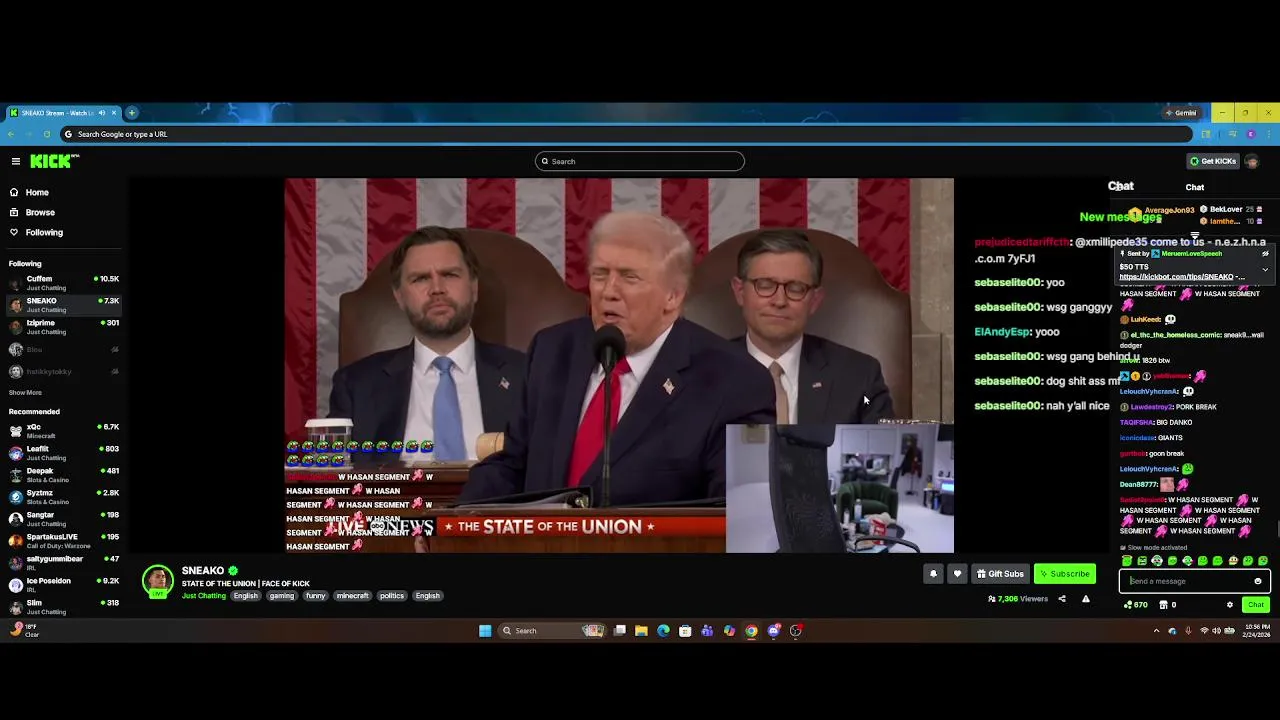Open Syztmz recommended channel

[x=64, y=497]
